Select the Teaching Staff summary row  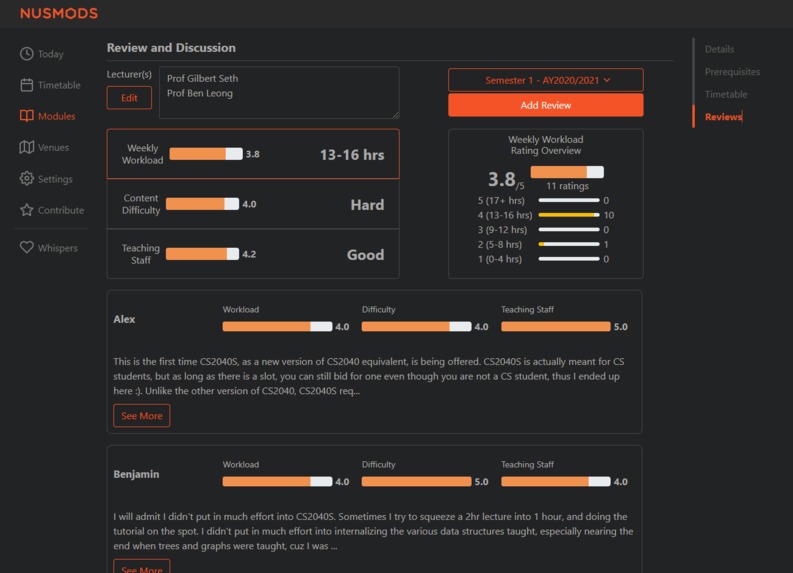click(x=253, y=254)
